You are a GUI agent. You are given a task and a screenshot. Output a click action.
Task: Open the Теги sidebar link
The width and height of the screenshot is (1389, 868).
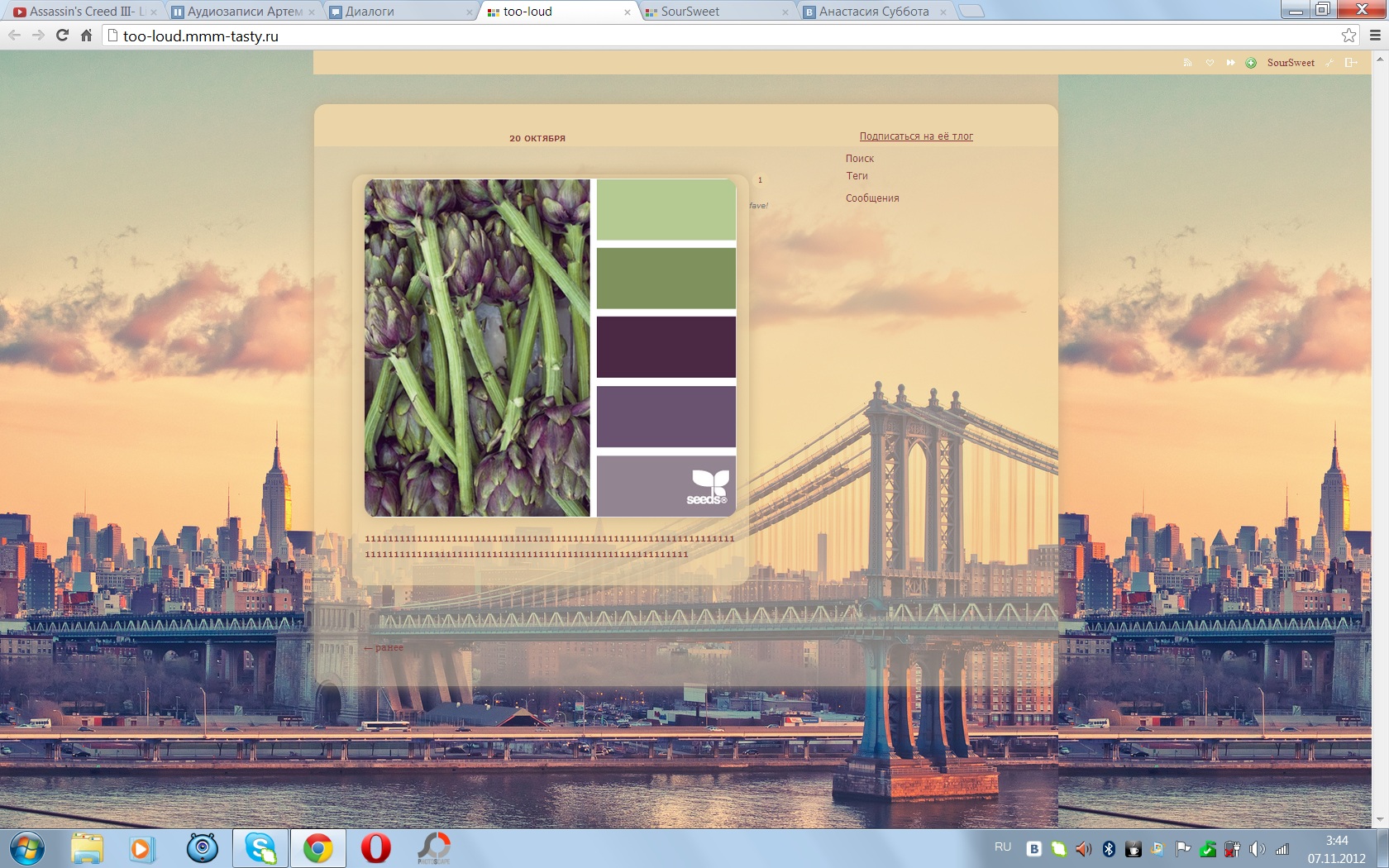pyautogui.click(x=857, y=176)
